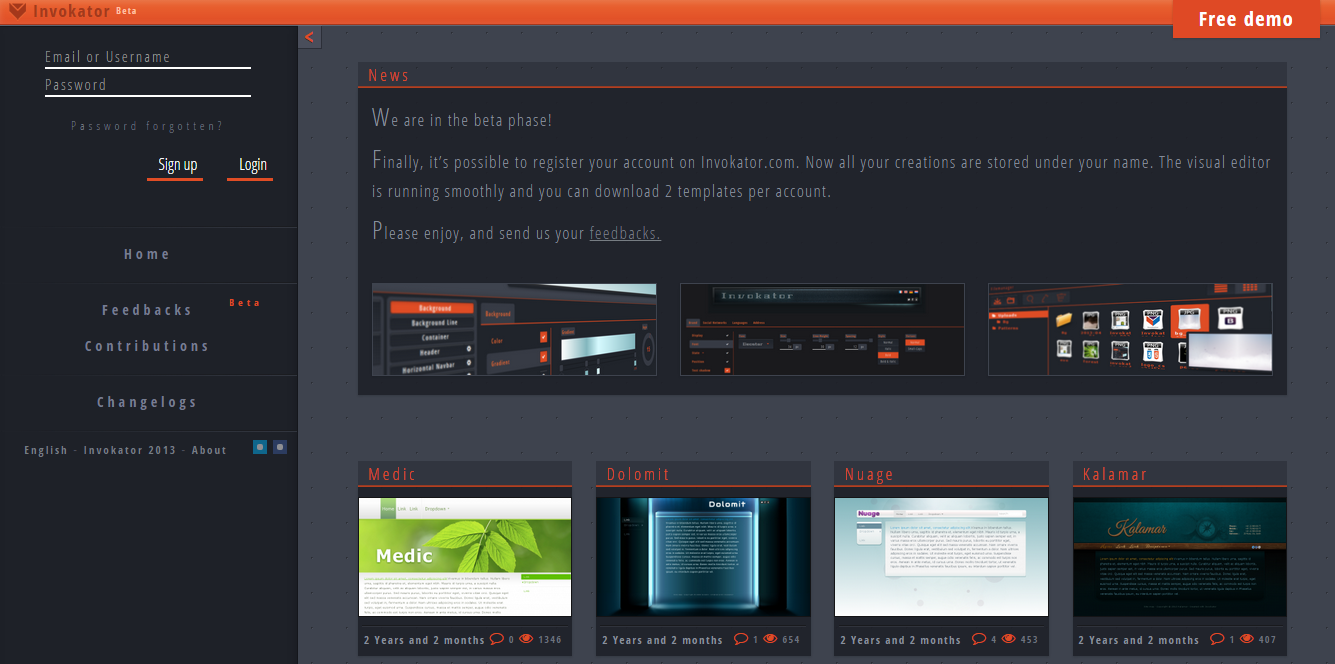The width and height of the screenshot is (1335, 664).
Task: Click the Invokator brand name in header
Action: 71,11
